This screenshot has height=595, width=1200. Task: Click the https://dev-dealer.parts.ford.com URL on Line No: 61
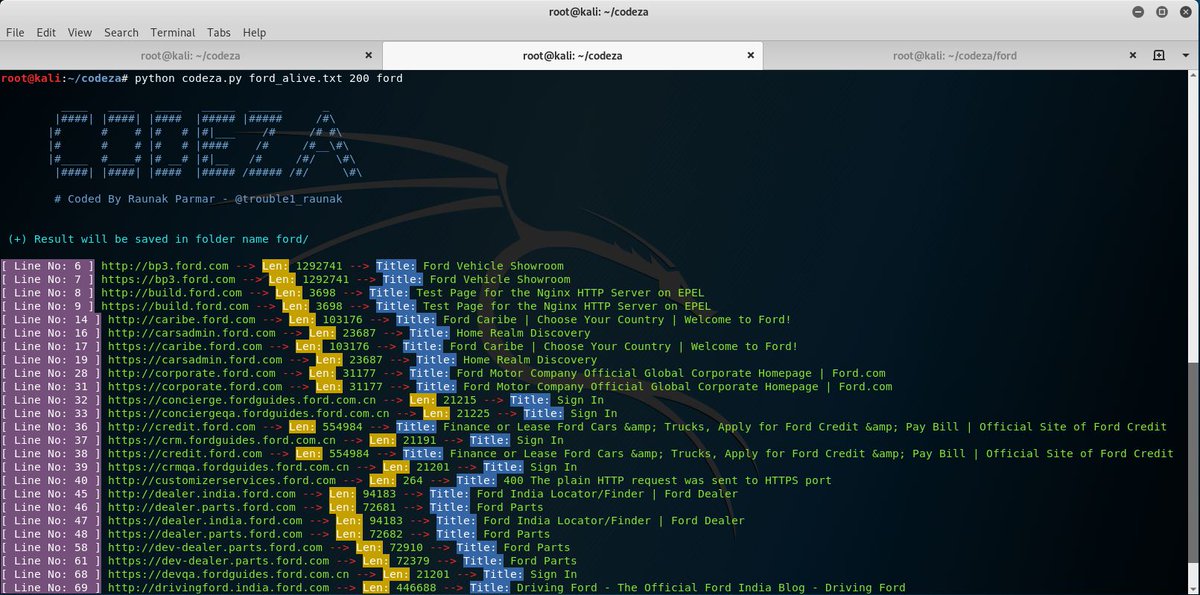[x=218, y=561]
